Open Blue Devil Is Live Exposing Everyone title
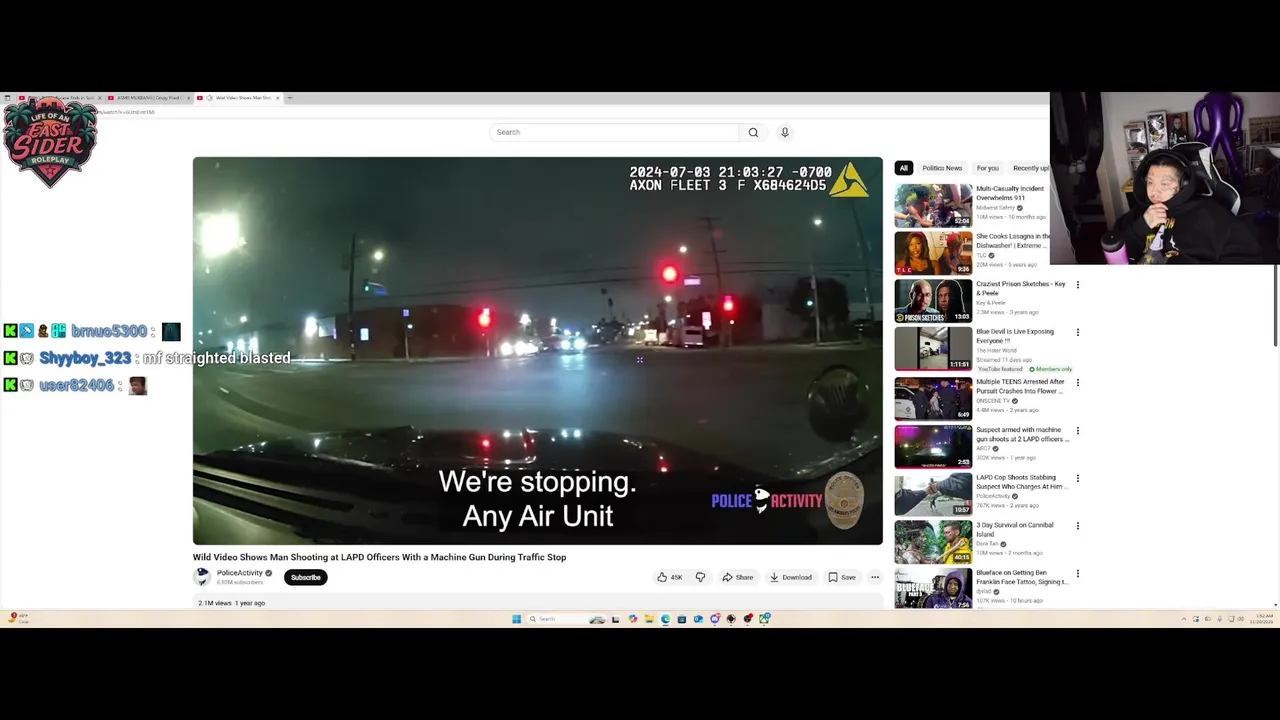Image resolution: width=1280 pixels, height=720 pixels. 1014,336
